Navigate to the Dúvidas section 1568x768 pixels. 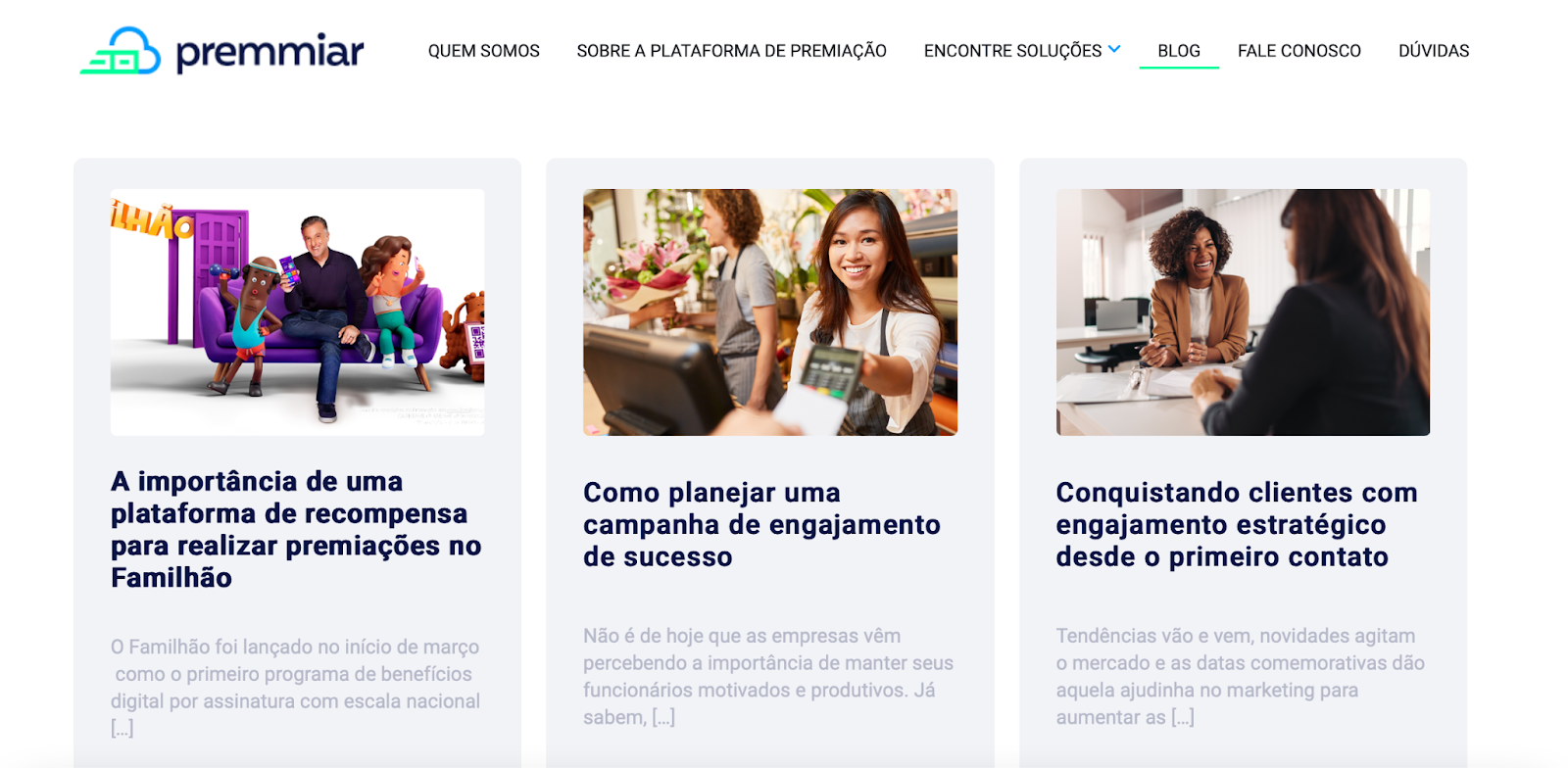1434,51
